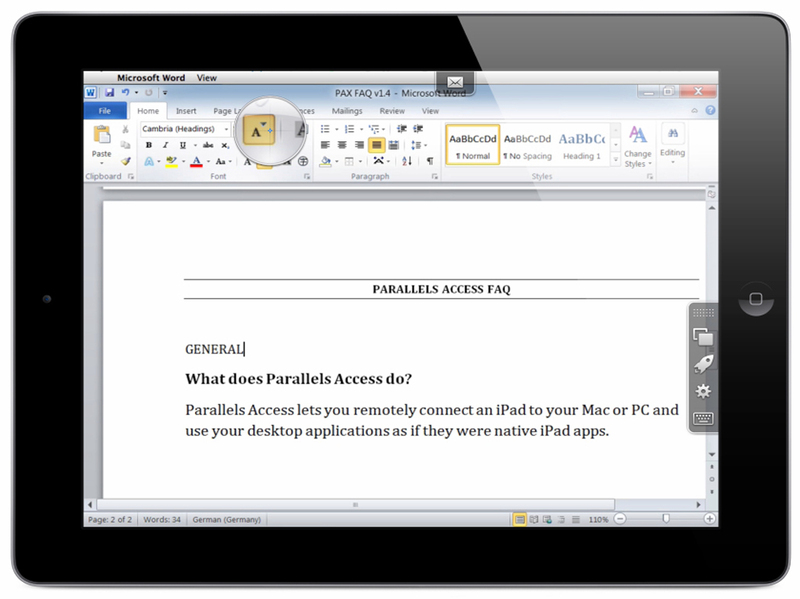
Task: Click the Multilevel List icon
Action: point(374,129)
